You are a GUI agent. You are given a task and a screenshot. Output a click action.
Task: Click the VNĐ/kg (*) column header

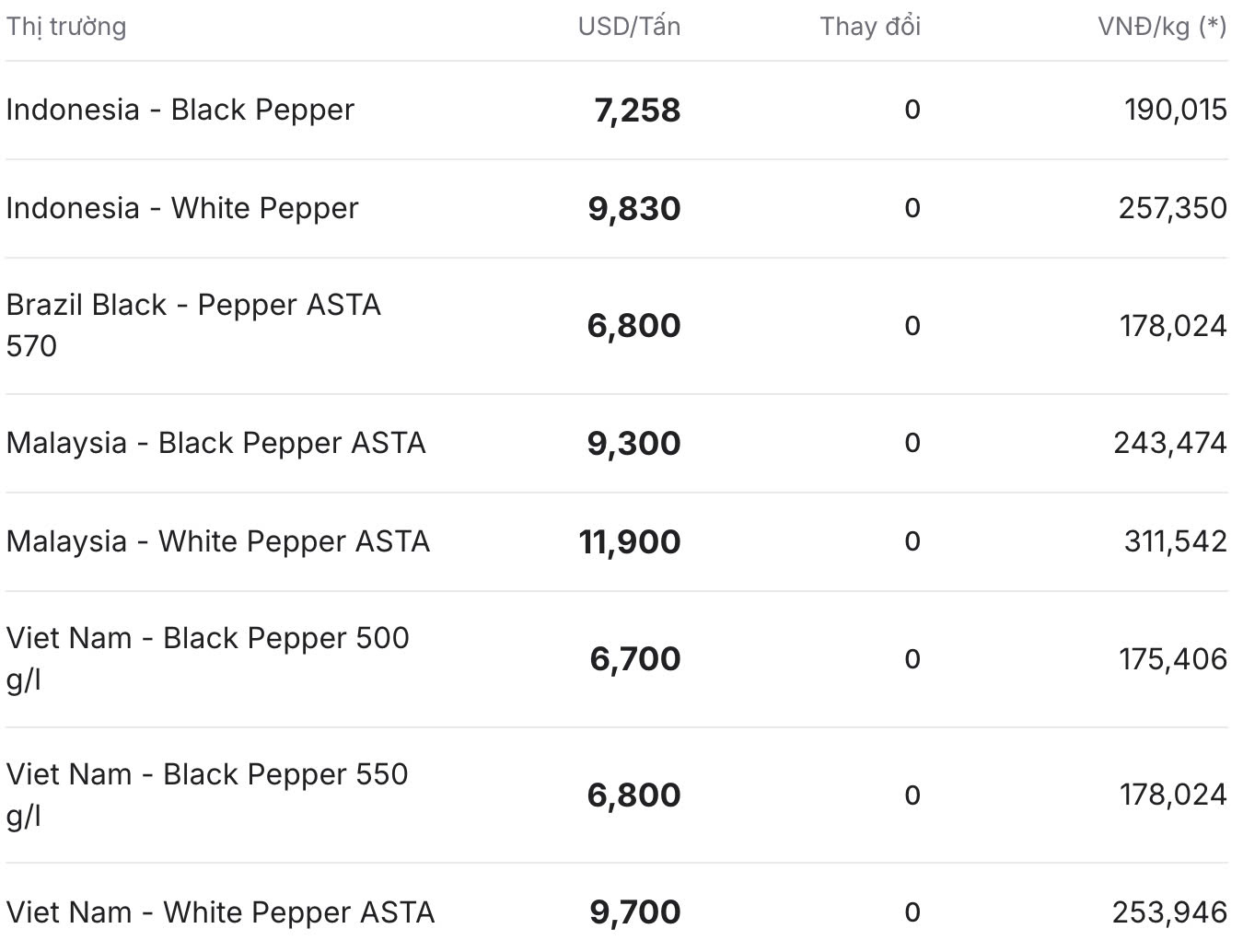1162,27
